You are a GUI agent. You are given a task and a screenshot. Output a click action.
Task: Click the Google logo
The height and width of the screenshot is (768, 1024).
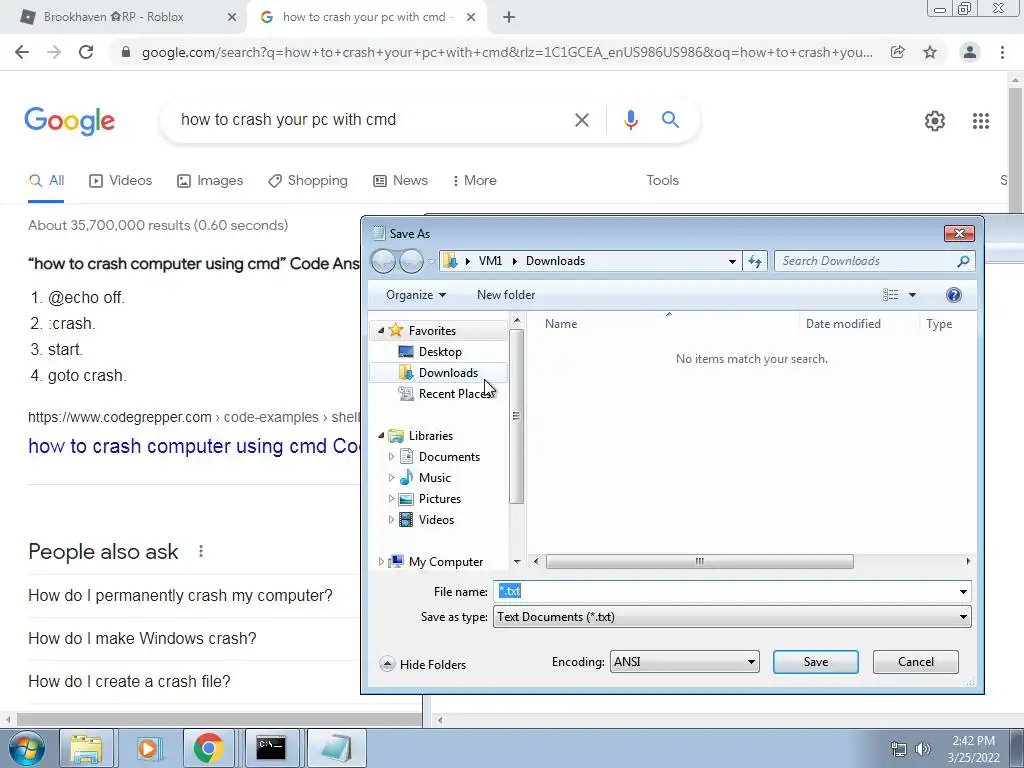(70, 121)
